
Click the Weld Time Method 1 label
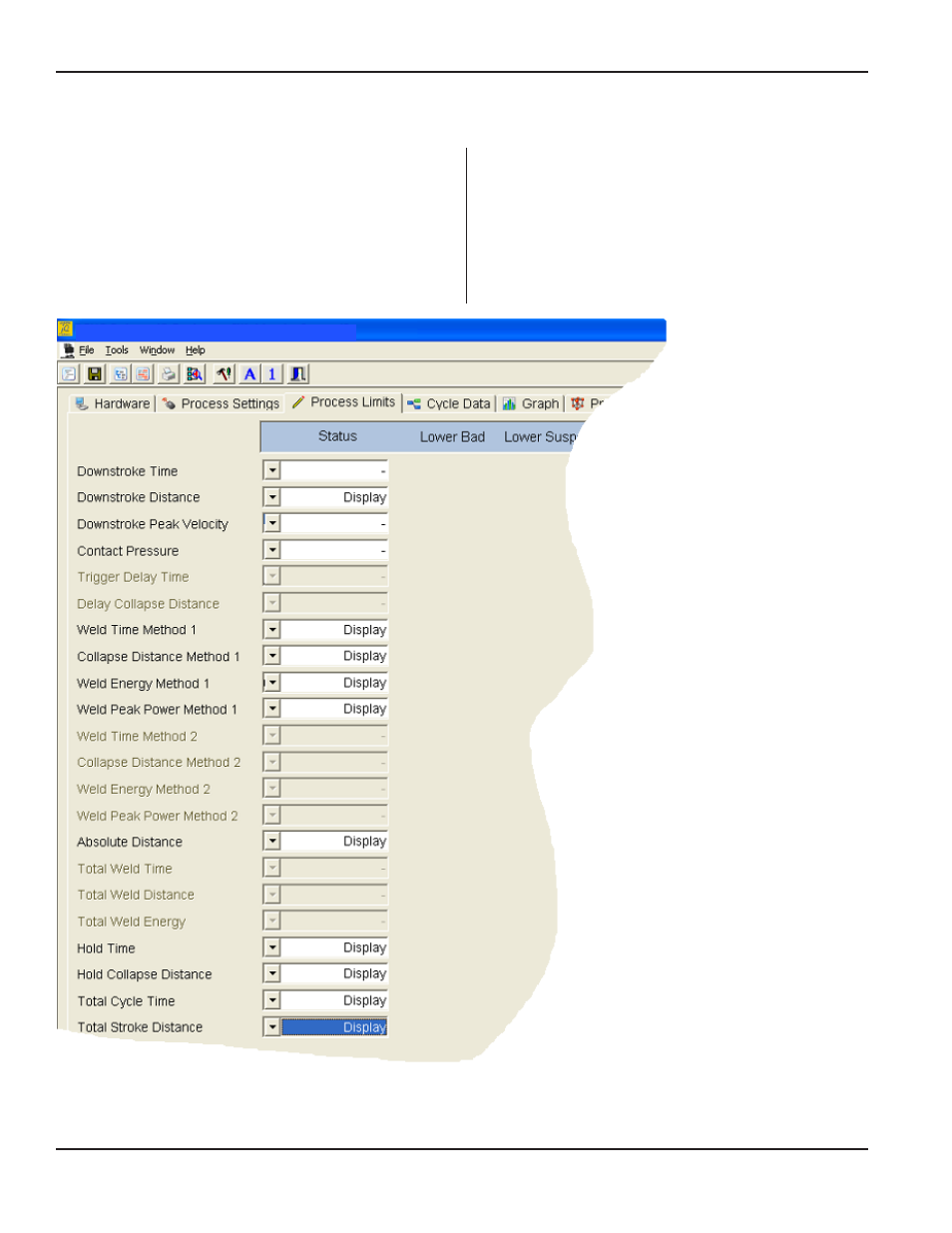pos(137,630)
